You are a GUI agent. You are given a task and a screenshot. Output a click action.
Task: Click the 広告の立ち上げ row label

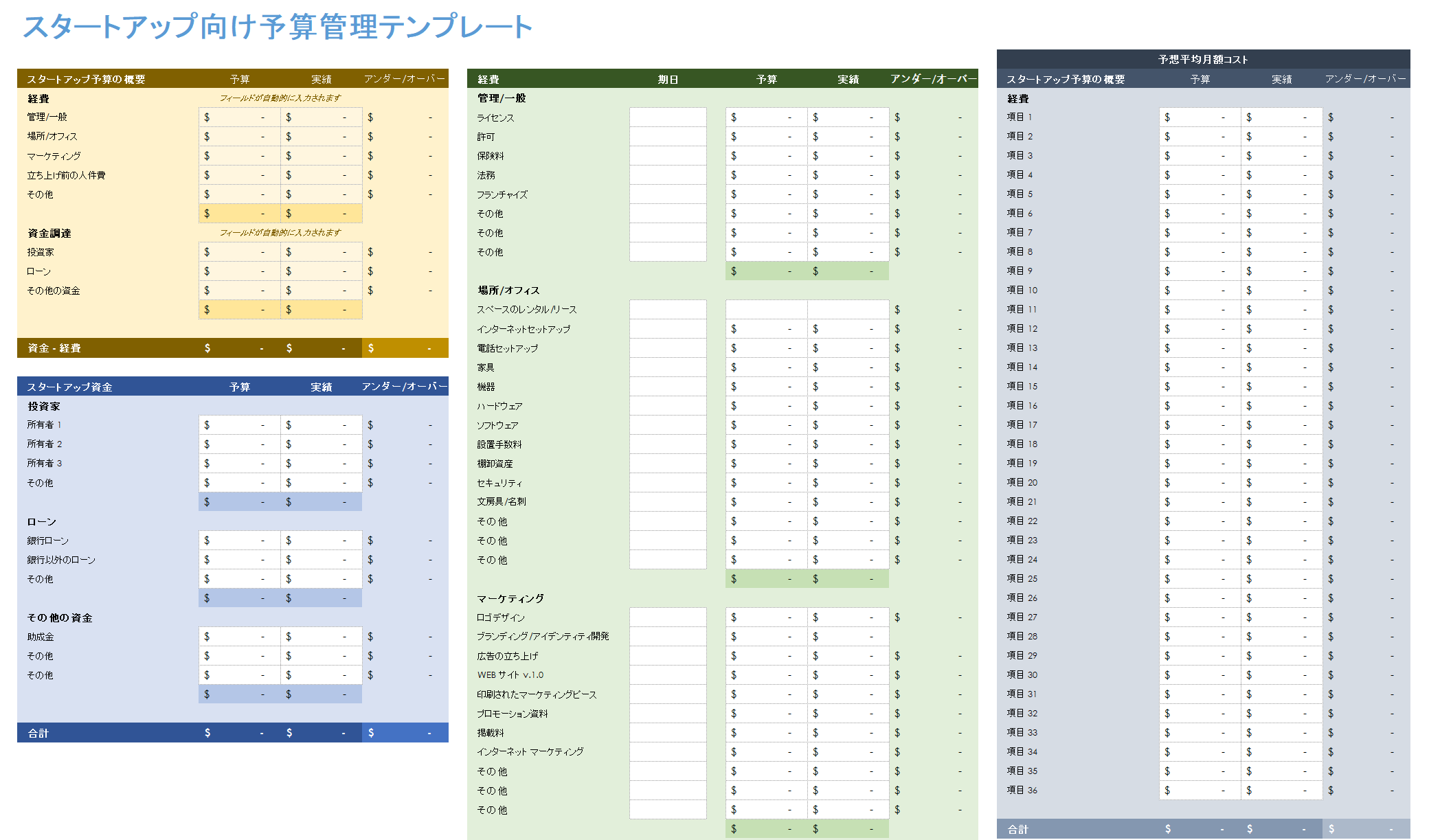pos(508,656)
